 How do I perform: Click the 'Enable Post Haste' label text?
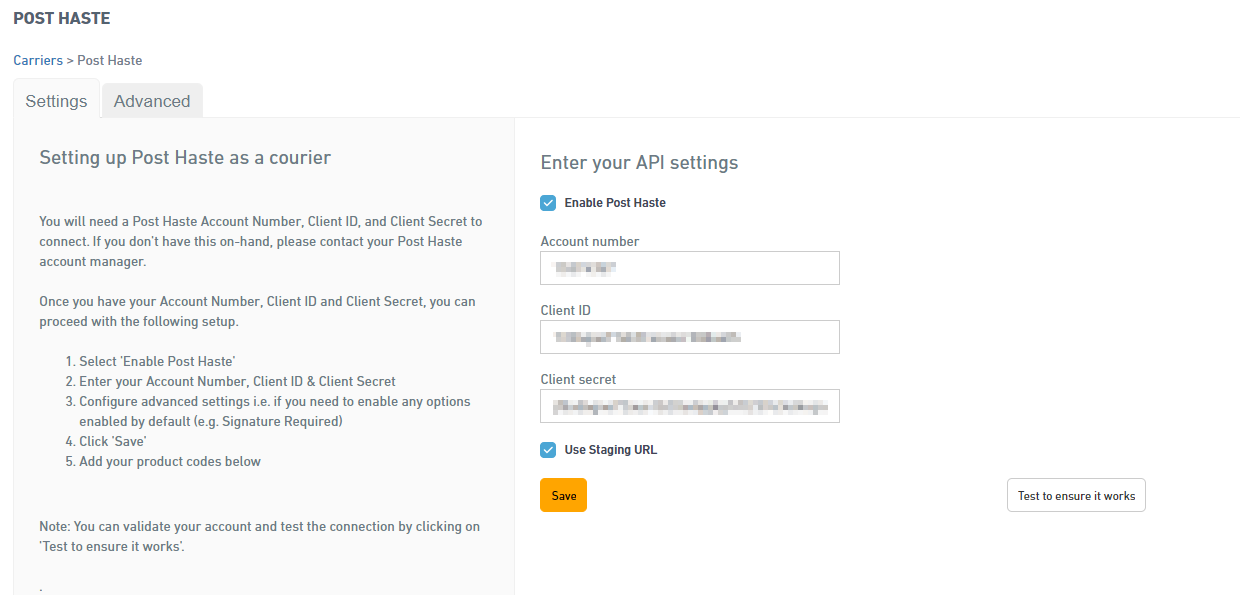coord(615,203)
